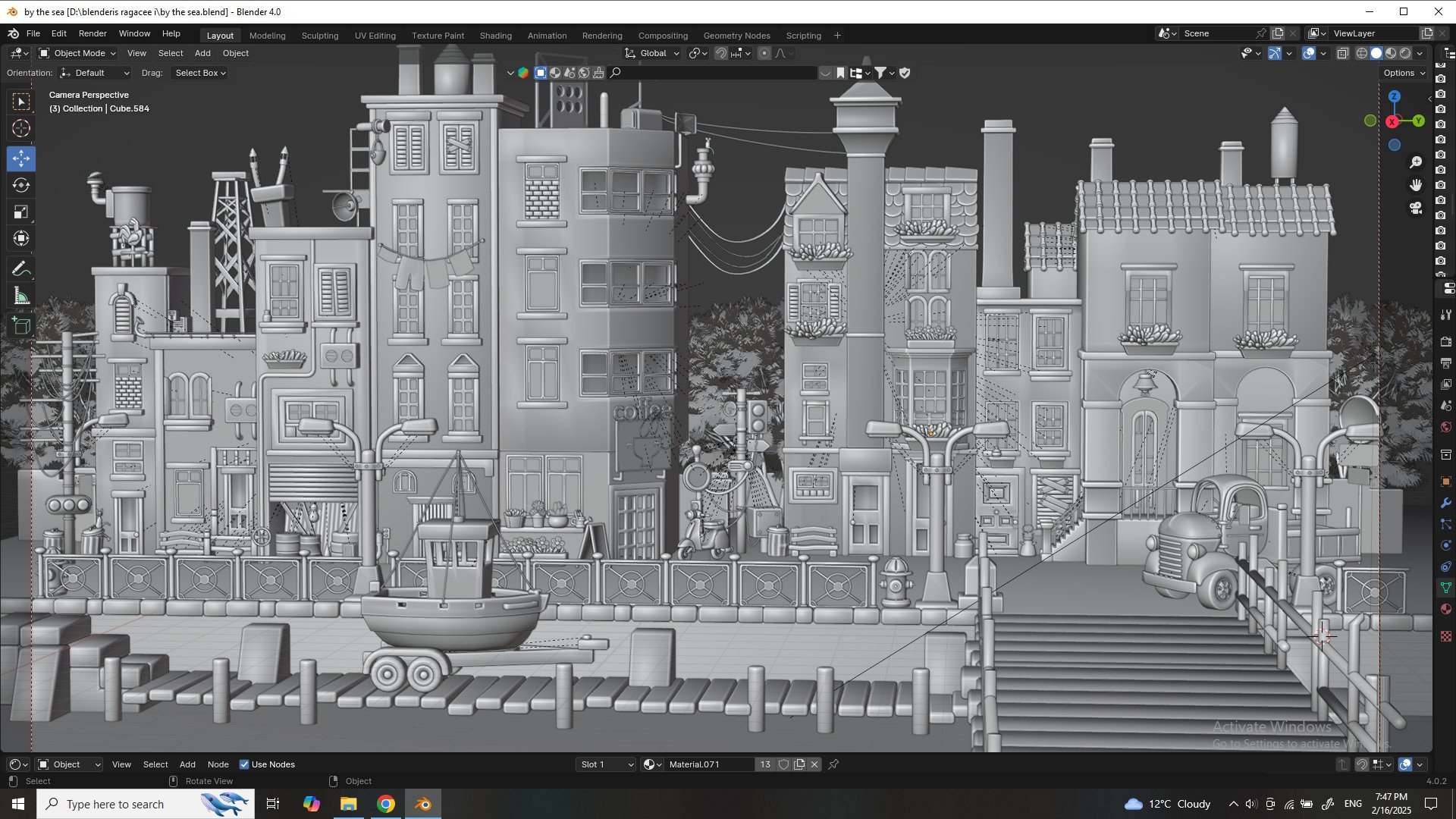Open the Texture checker properties tab
Screen dimensions: 1456x819
coord(1445,636)
